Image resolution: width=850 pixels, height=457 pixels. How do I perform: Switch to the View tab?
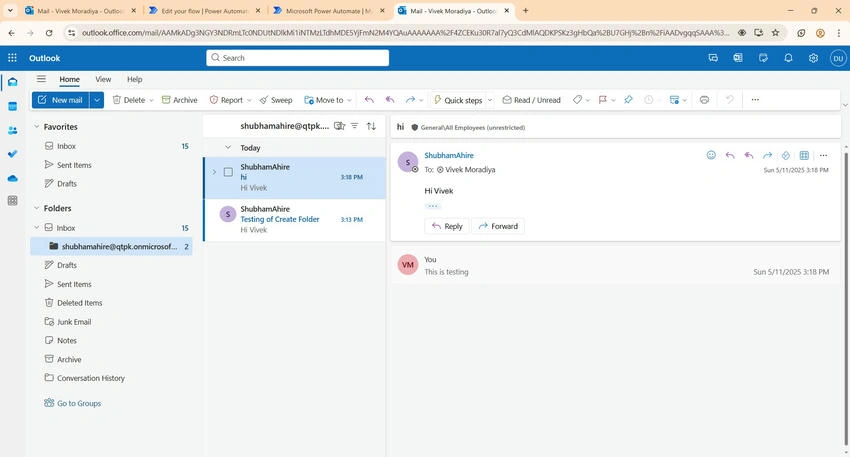coord(103,79)
